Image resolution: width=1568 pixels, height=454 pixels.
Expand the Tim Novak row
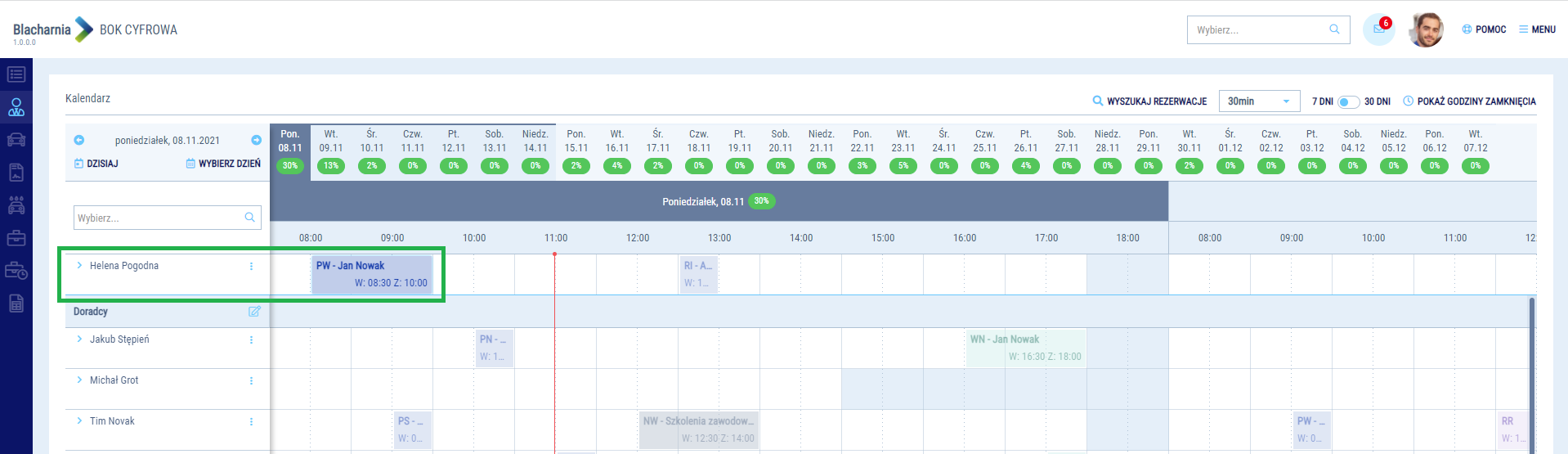79,421
